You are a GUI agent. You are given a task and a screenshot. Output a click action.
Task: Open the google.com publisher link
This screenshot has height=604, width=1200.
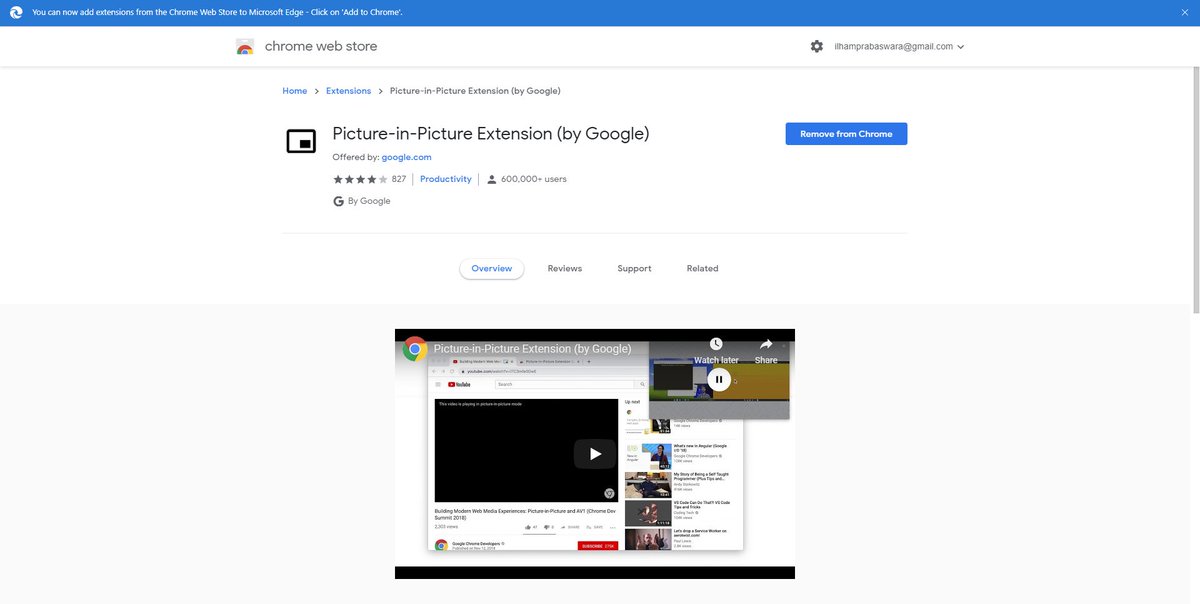point(406,157)
